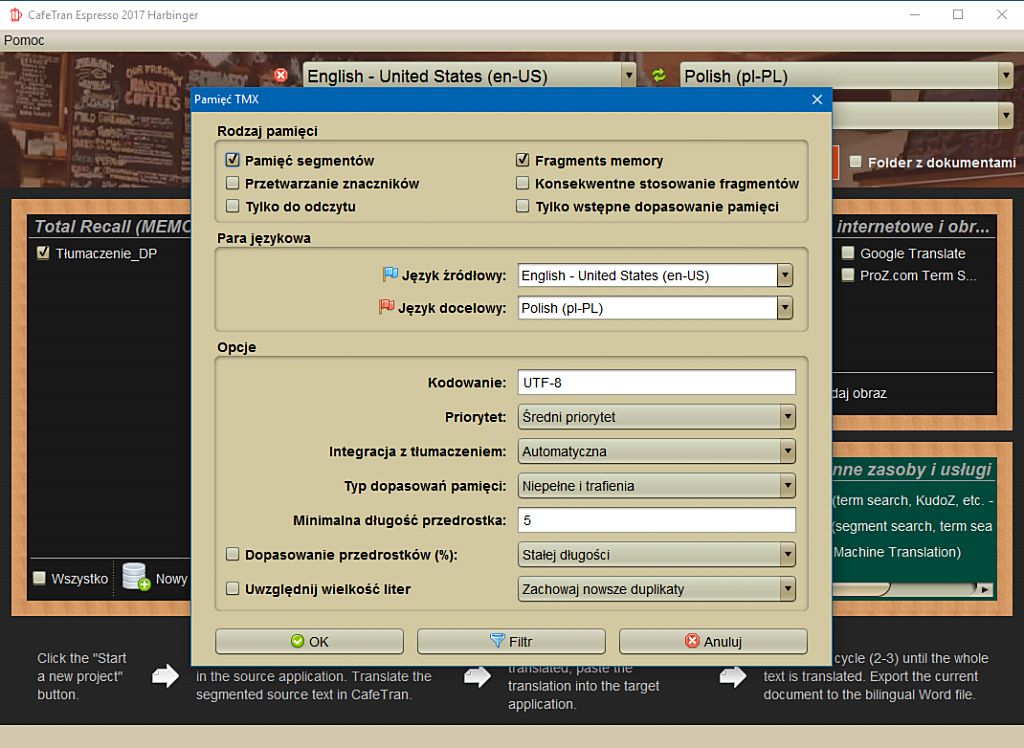Open main window source language dropdown
The height and width of the screenshot is (748, 1024).
(628, 76)
